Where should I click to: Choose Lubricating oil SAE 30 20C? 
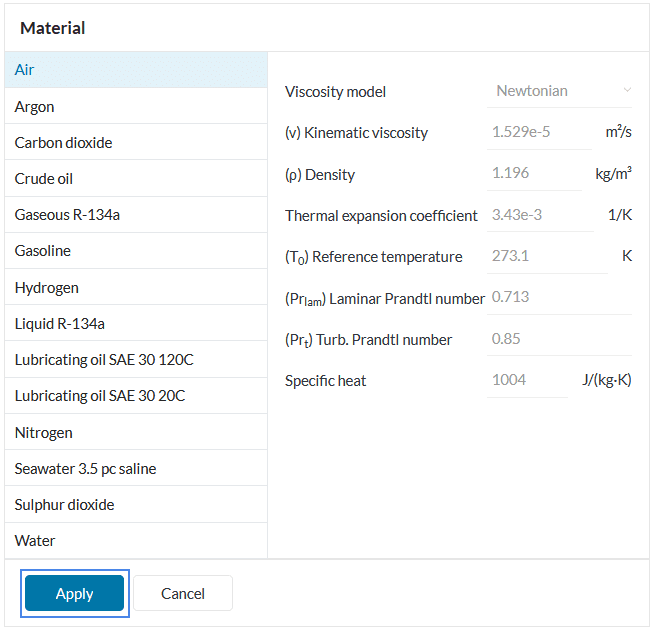136,396
